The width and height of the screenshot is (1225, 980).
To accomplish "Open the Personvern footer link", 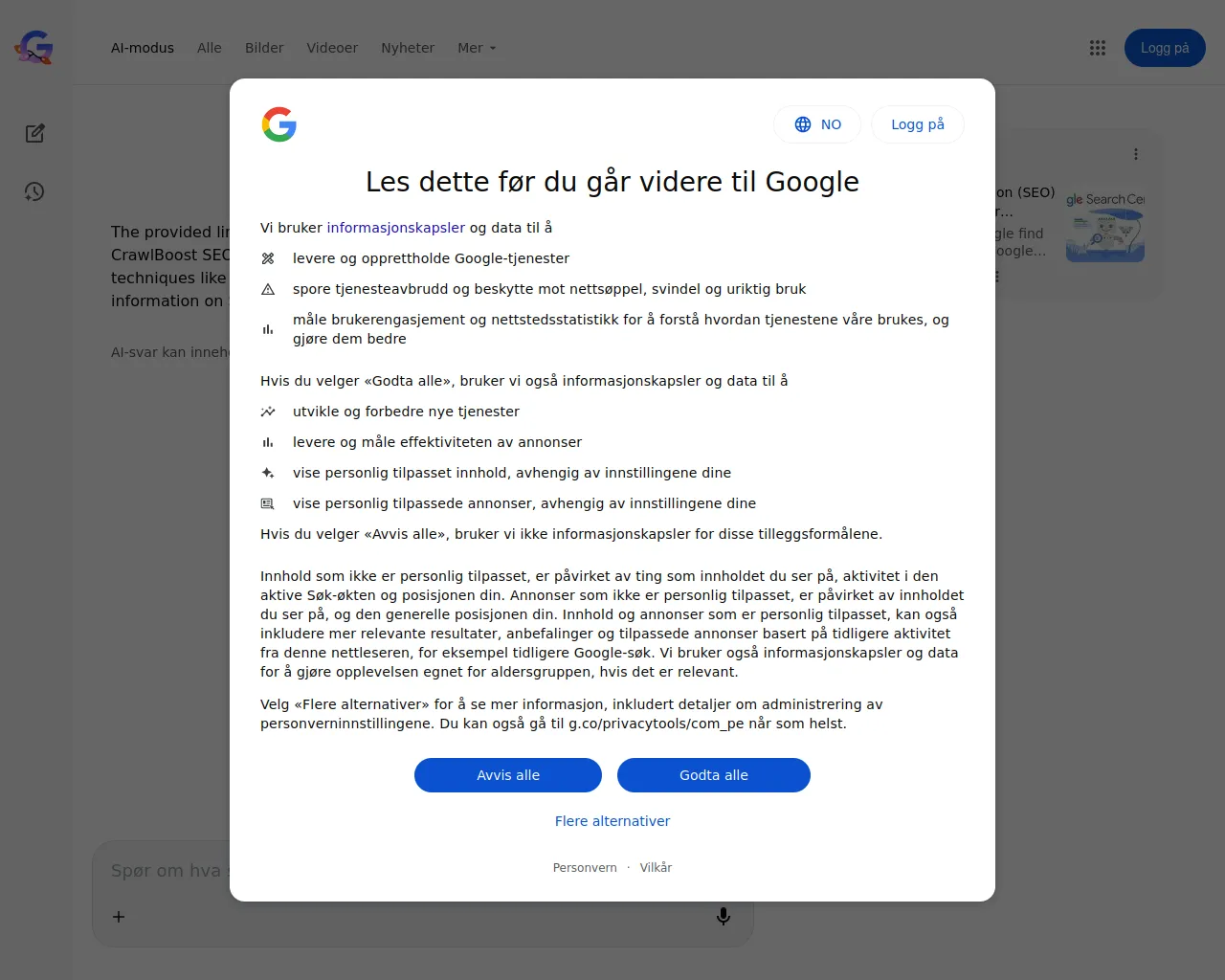I will 585,868.
